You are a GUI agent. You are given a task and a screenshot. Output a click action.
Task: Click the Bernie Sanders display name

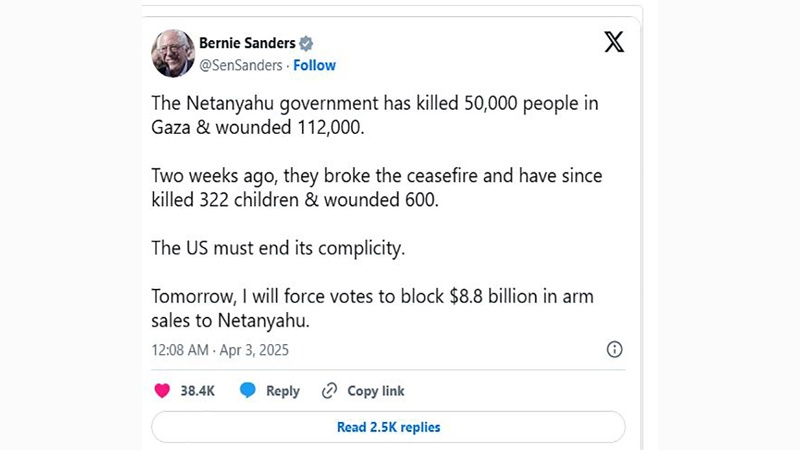click(x=247, y=45)
